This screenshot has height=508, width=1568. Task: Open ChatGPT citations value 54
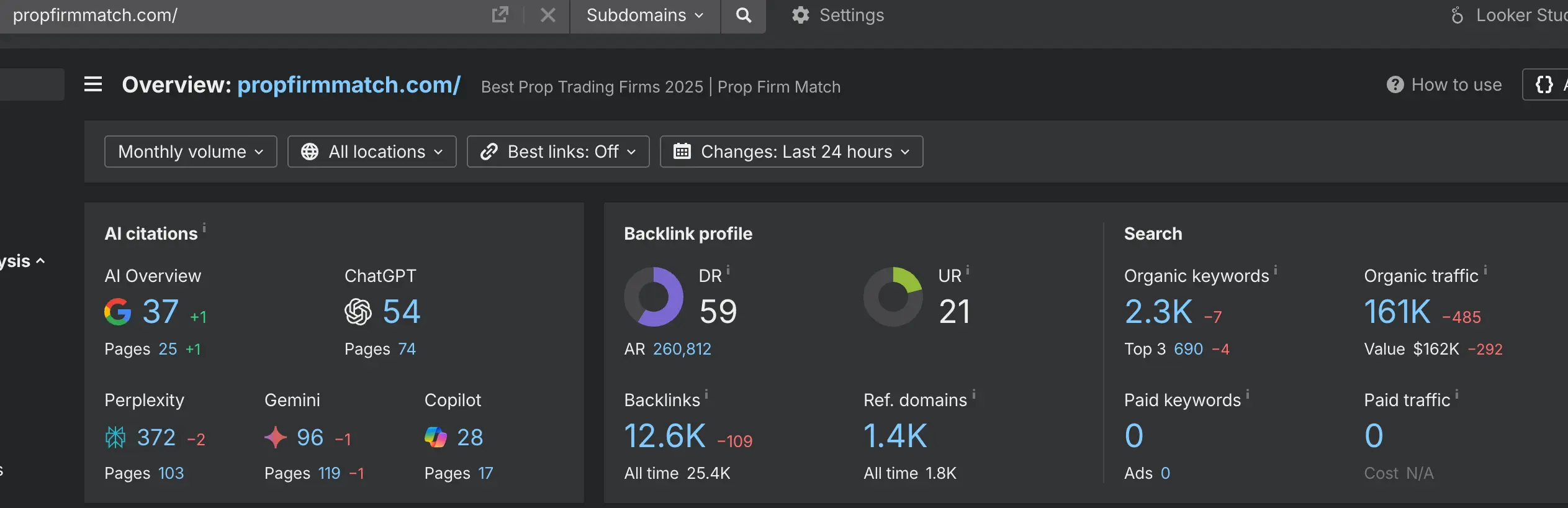point(402,312)
